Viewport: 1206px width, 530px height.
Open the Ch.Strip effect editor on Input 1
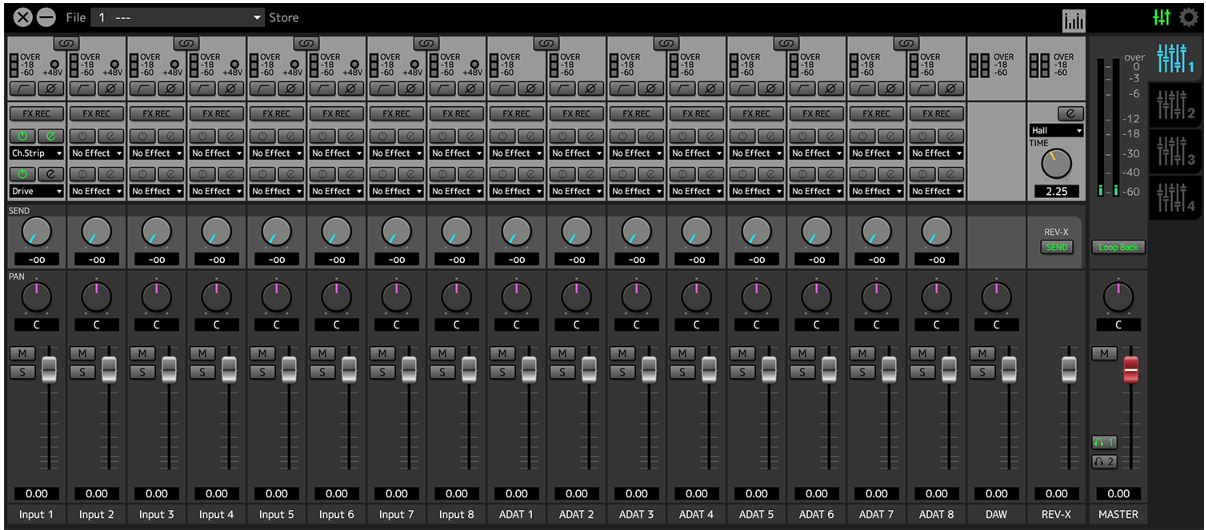(52, 135)
